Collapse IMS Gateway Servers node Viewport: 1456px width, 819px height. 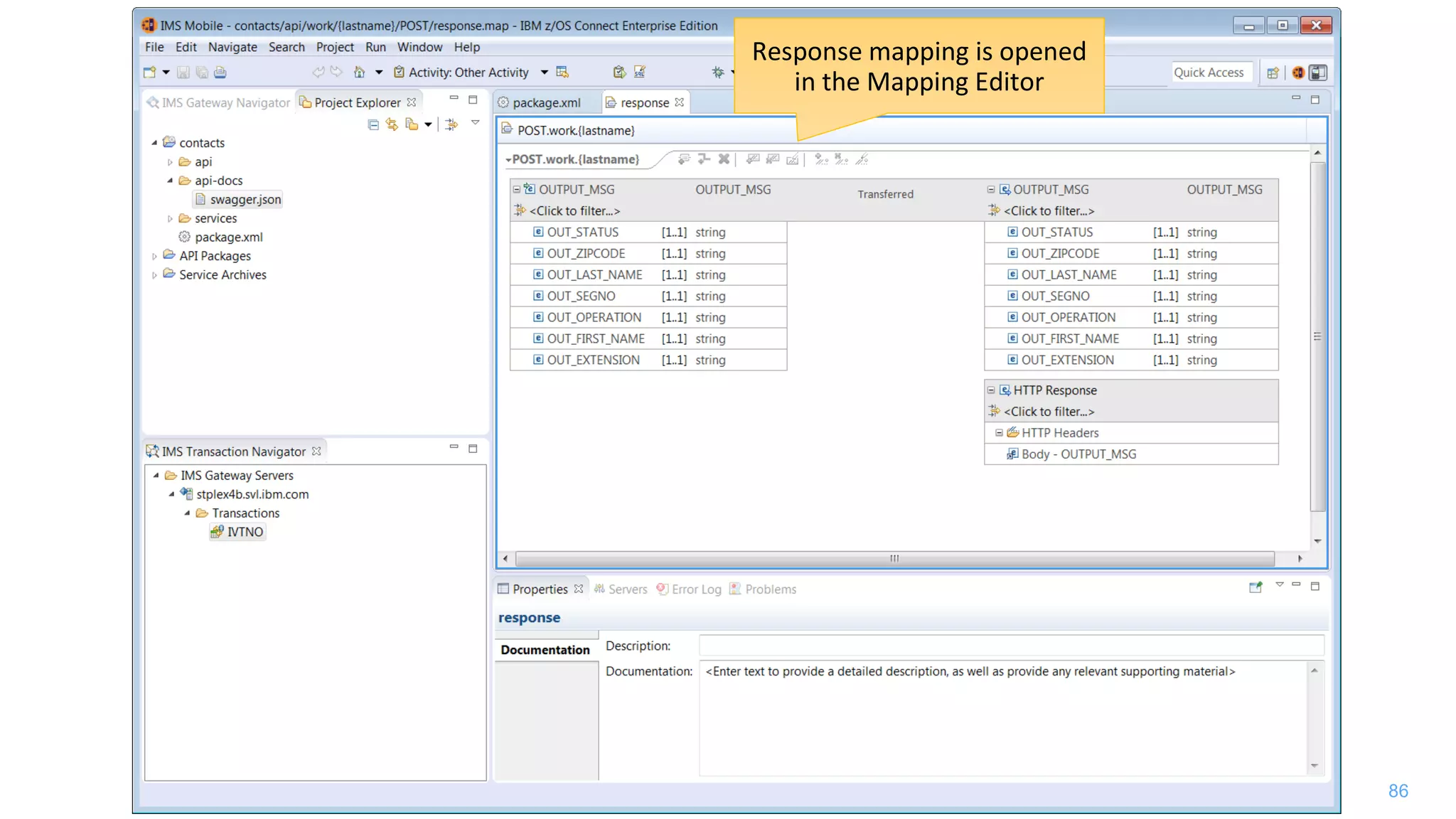point(156,475)
